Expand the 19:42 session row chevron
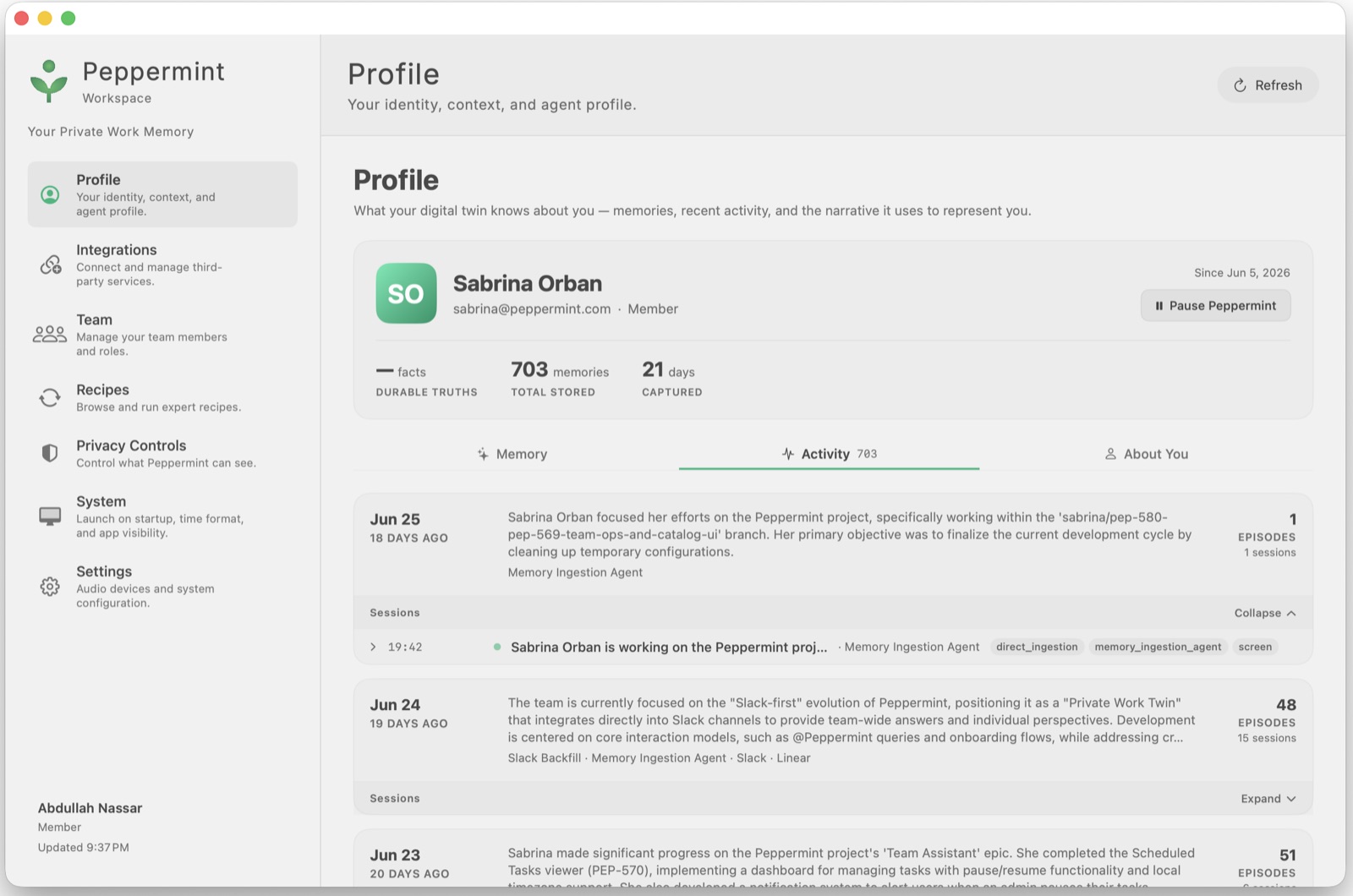 [x=373, y=647]
